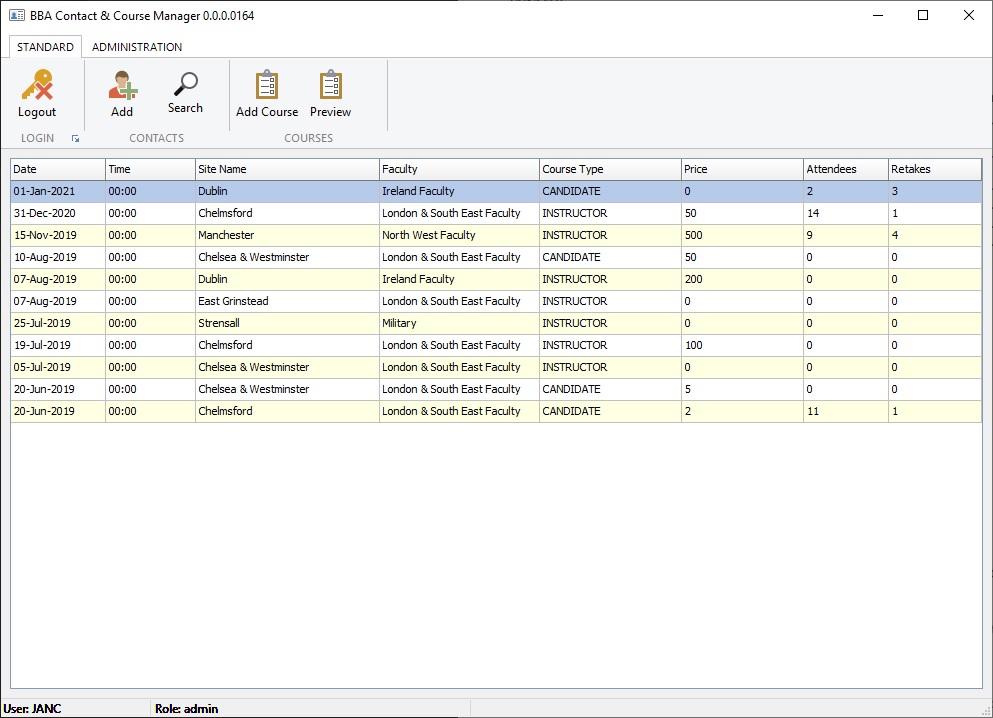993x718 pixels.
Task: Select the STANDARD ribbon tab
Action: click(45, 47)
